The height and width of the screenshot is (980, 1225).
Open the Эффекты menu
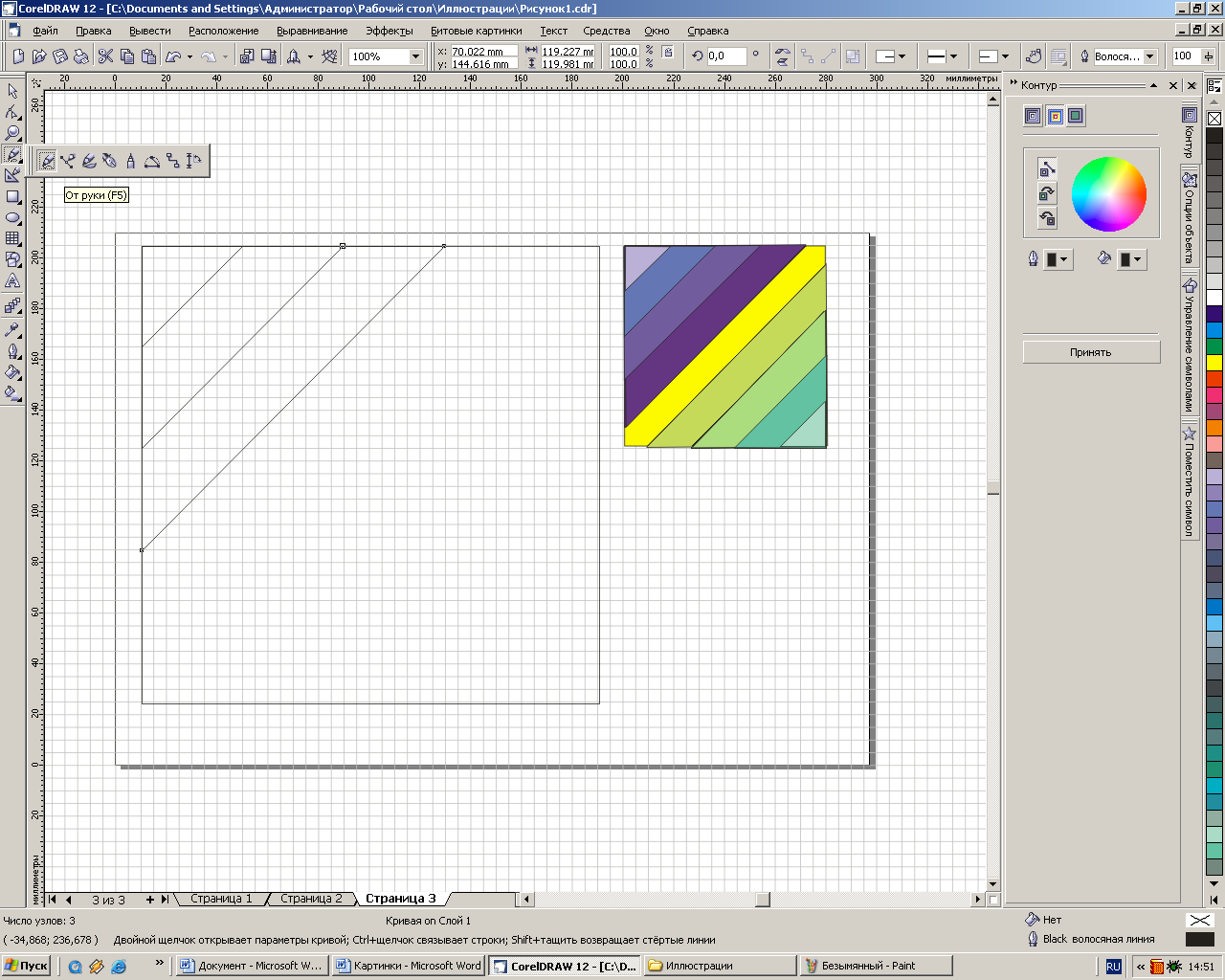coord(390,31)
